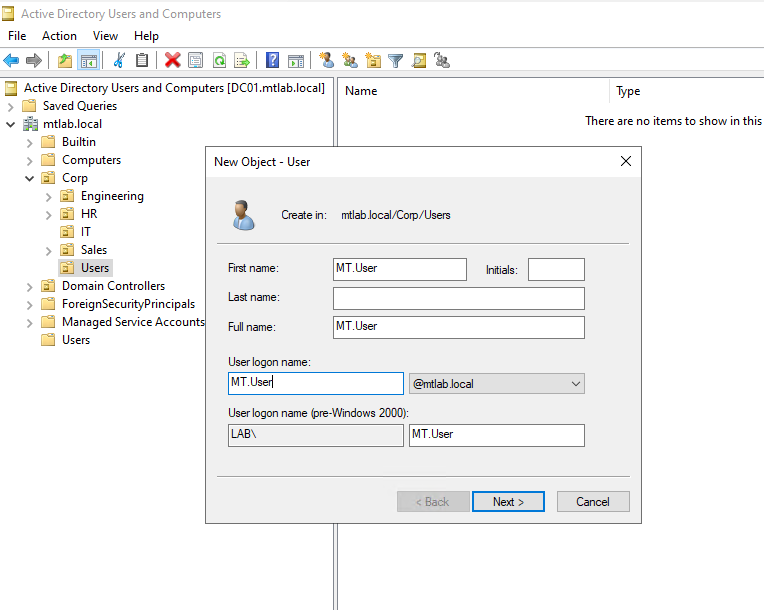Expand the Sales OU

point(49,250)
